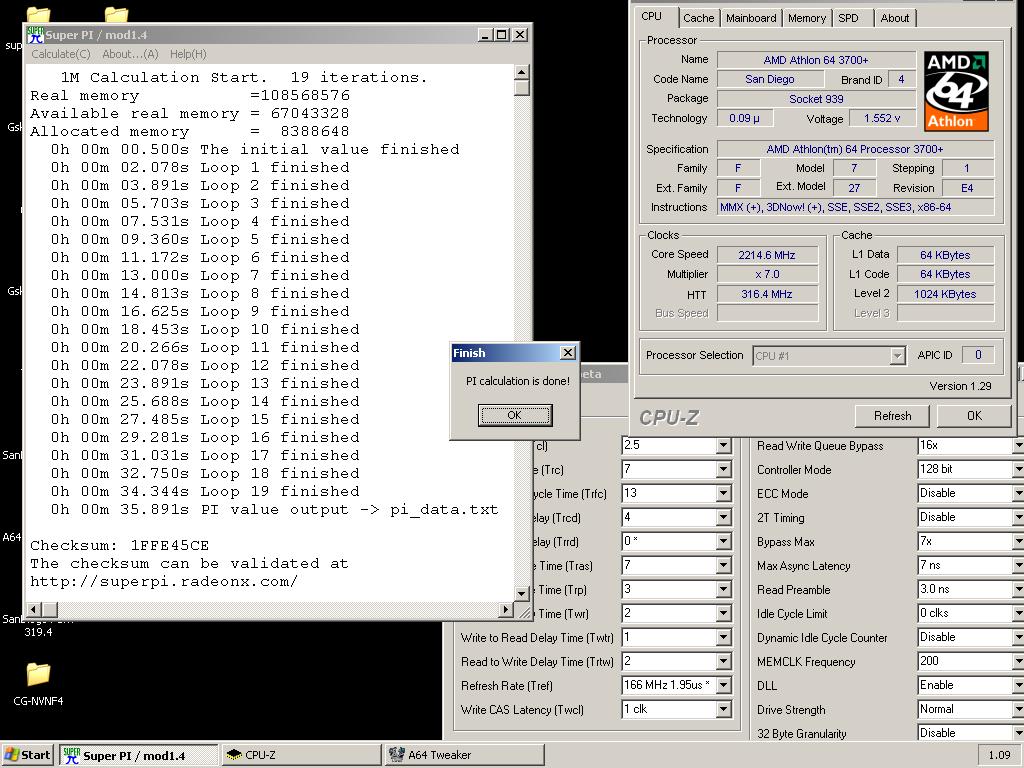Click the AMD Athlon 64 logo in CPU-Z
Image resolution: width=1024 pixels, height=768 pixels.
955,91
